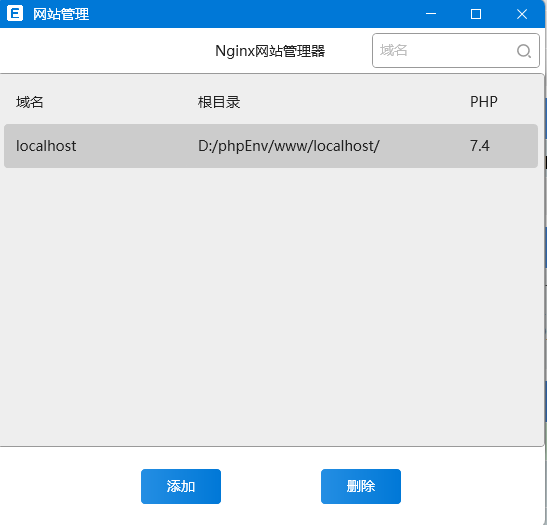The height and width of the screenshot is (525, 547).
Task: Click the 网站管理 title bar text
Action: click(x=61, y=14)
